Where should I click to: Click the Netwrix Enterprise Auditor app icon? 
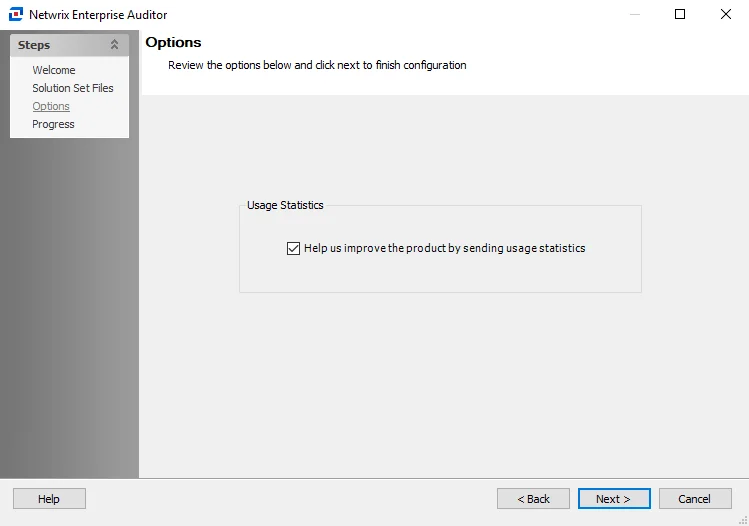pyautogui.click(x=16, y=14)
